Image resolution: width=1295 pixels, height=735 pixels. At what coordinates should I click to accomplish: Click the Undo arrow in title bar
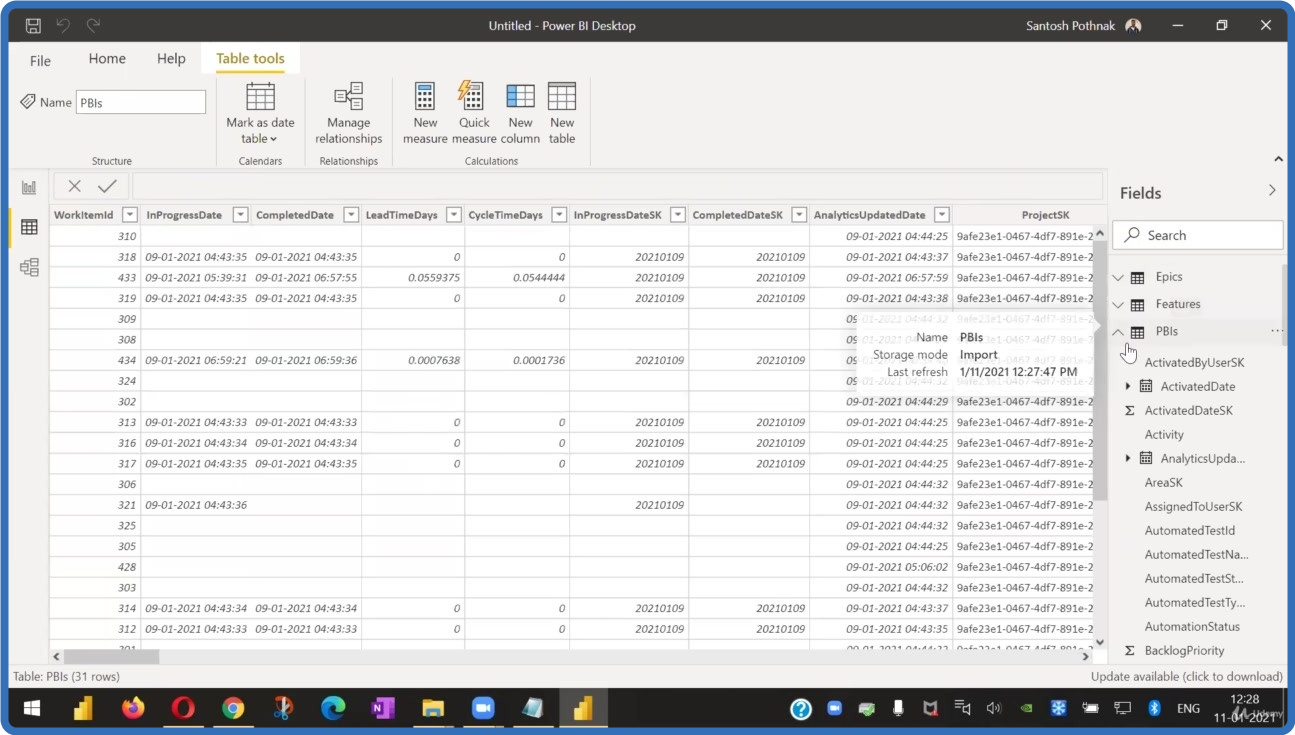63,26
